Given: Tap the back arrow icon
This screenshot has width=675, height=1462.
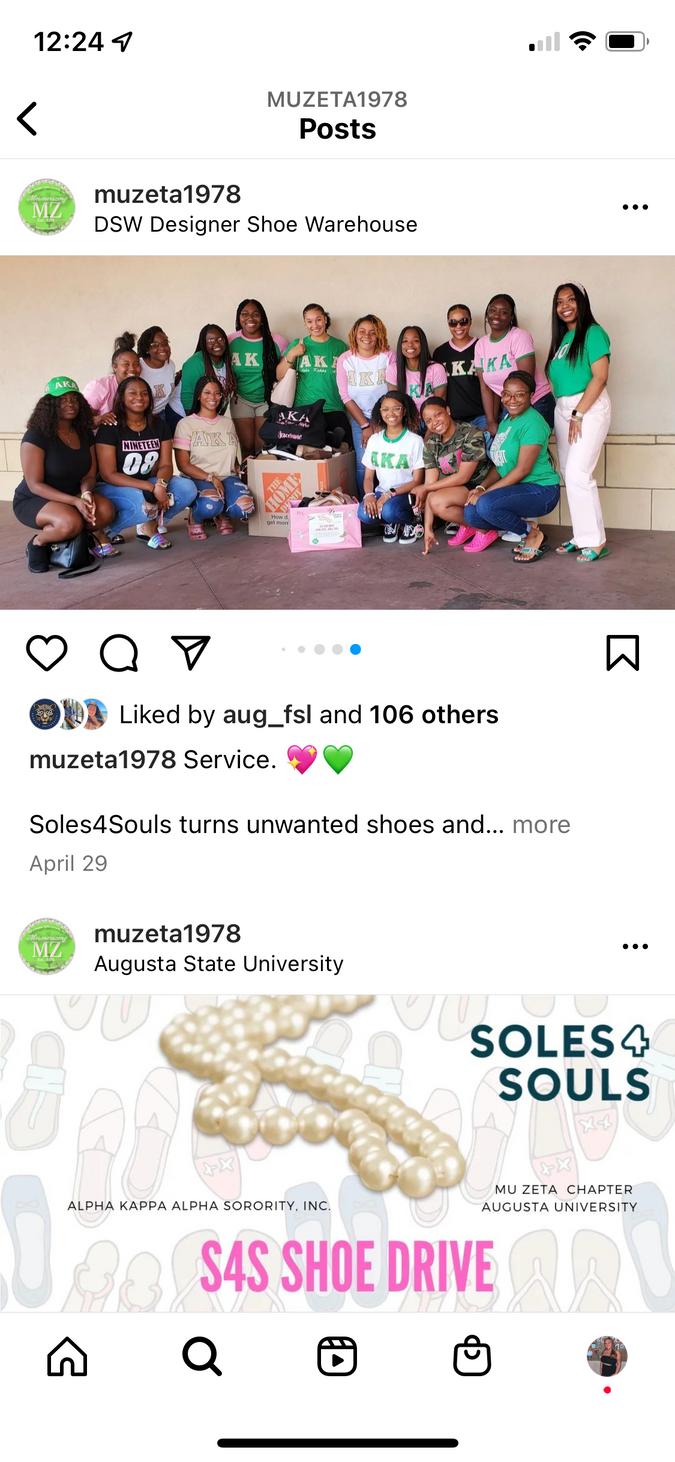Looking at the screenshot, I should pos(27,119).
